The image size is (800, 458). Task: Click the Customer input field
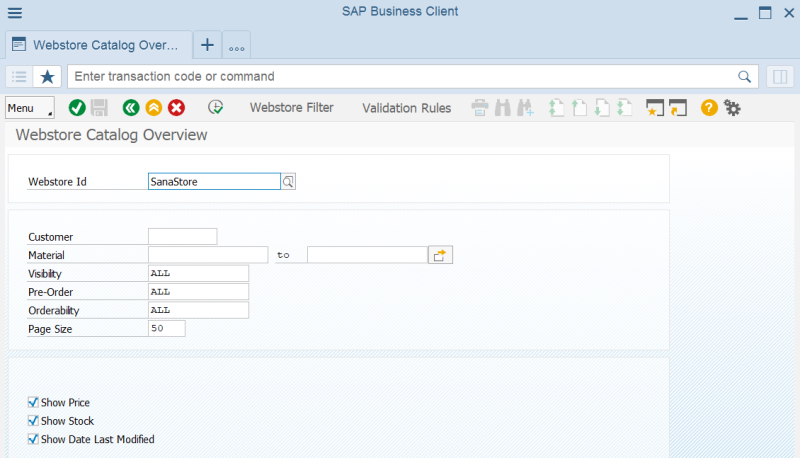click(x=183, y=237)
